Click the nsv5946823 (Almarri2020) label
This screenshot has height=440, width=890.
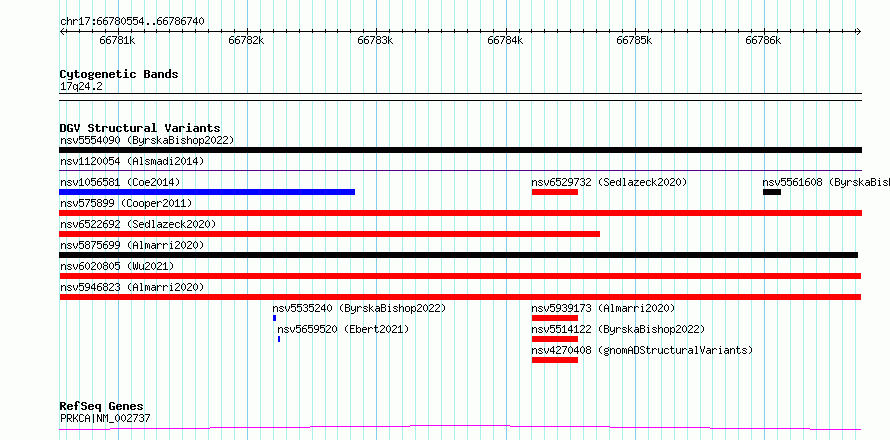pos(132,287)
